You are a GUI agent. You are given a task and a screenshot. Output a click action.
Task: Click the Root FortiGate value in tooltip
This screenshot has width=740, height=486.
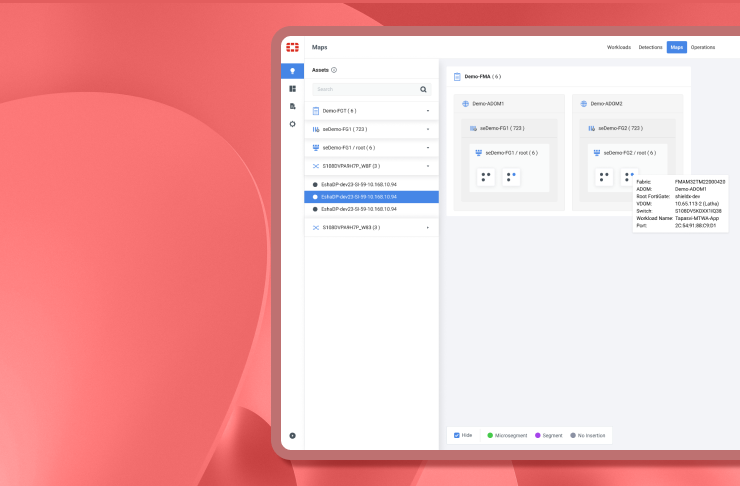(687, 196)
